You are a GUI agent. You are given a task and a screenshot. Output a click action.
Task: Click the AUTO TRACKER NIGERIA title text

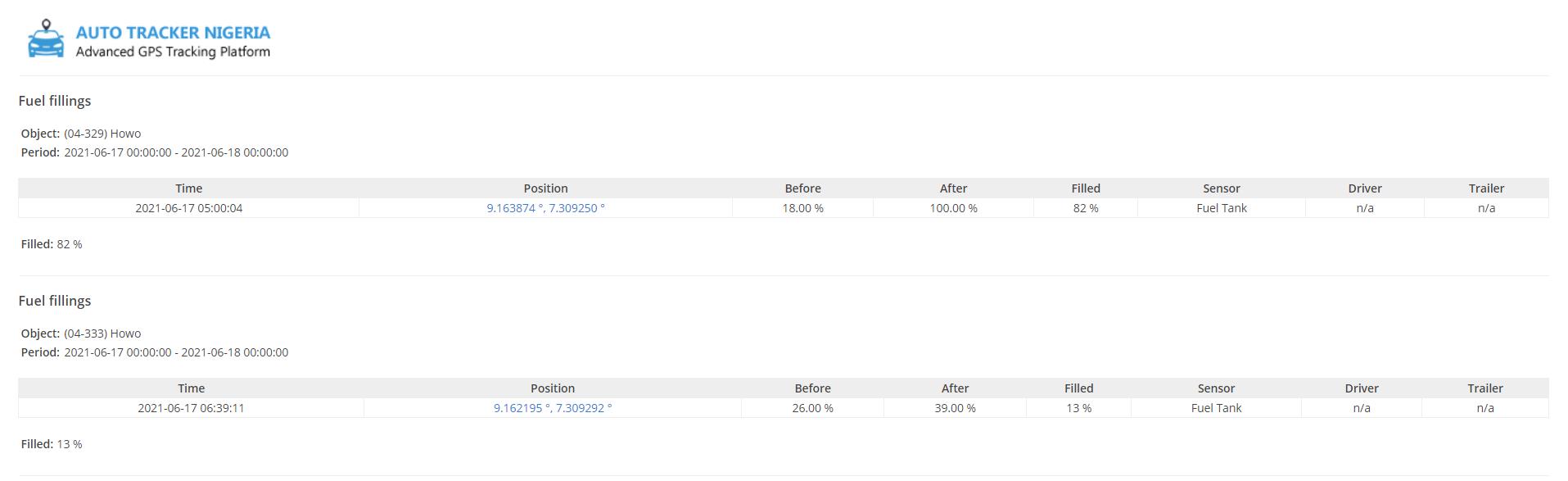pyautogui.click(x=173, y=33)
